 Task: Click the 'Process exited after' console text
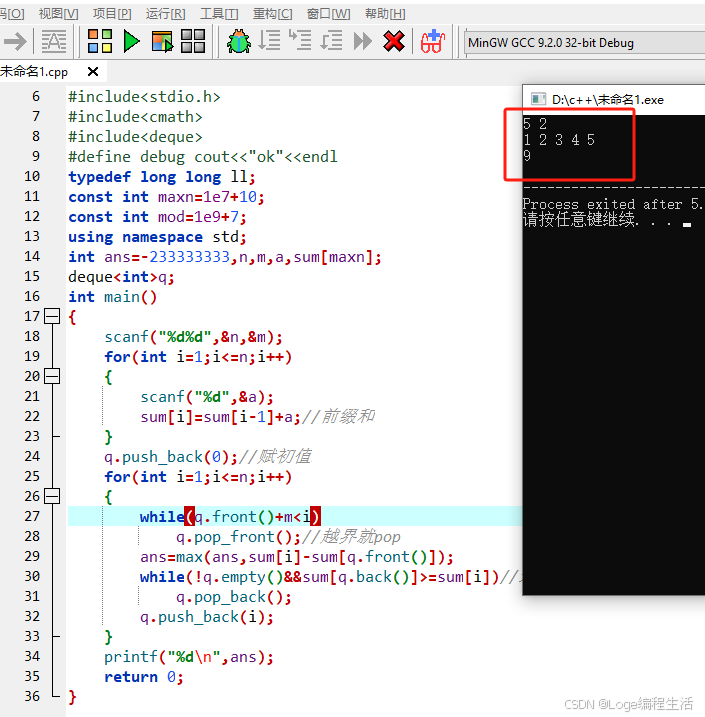tap(604, 203)
